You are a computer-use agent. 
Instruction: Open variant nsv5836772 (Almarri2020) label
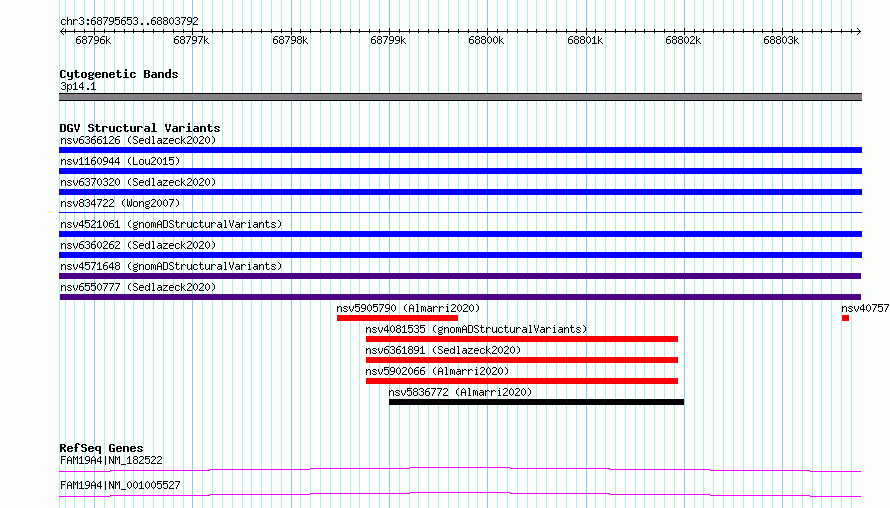pyautogui.click(x=460, y=392)
